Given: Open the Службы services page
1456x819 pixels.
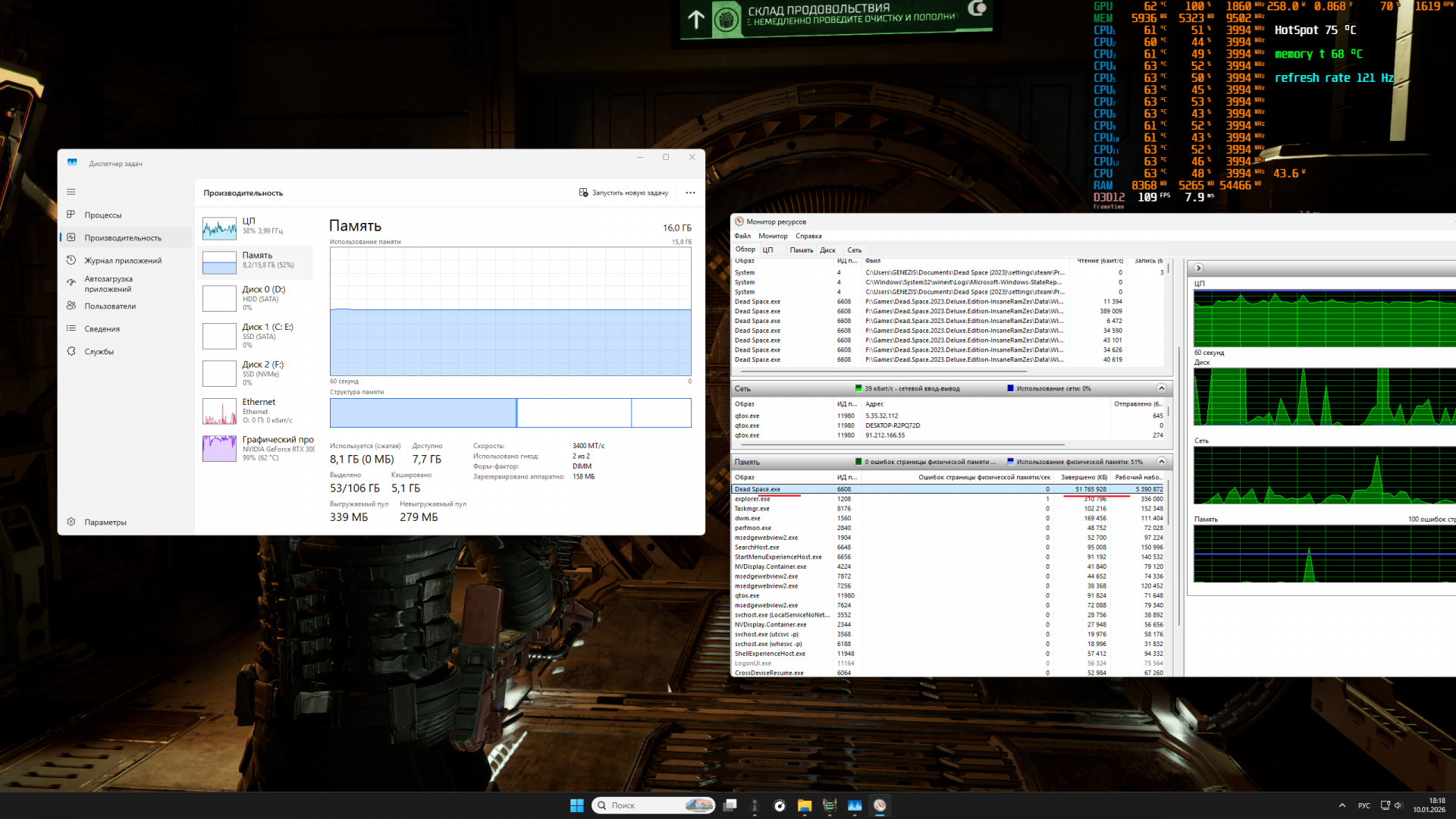Looking at the screenshot, I should pos(99,352).
